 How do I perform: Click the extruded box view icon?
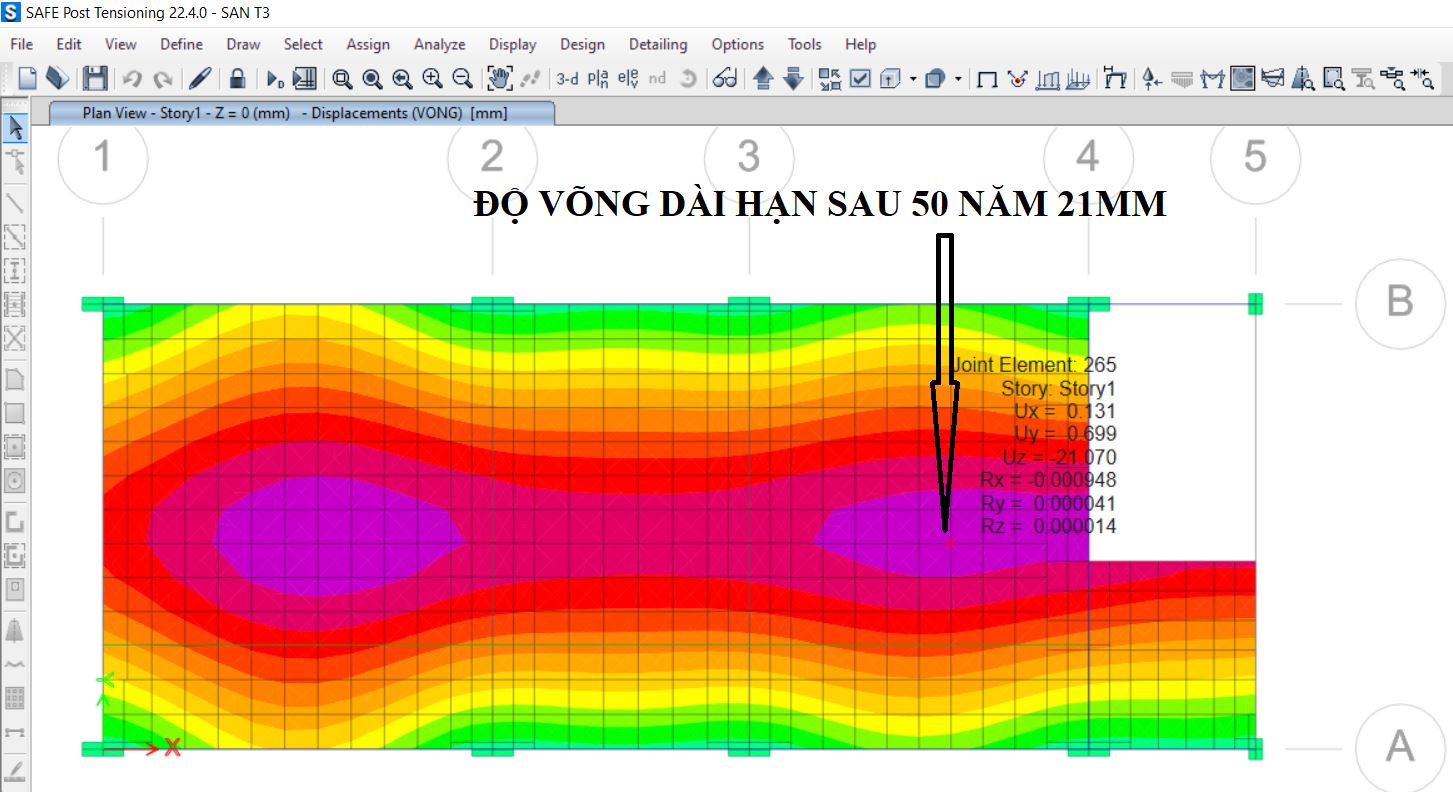891,78
